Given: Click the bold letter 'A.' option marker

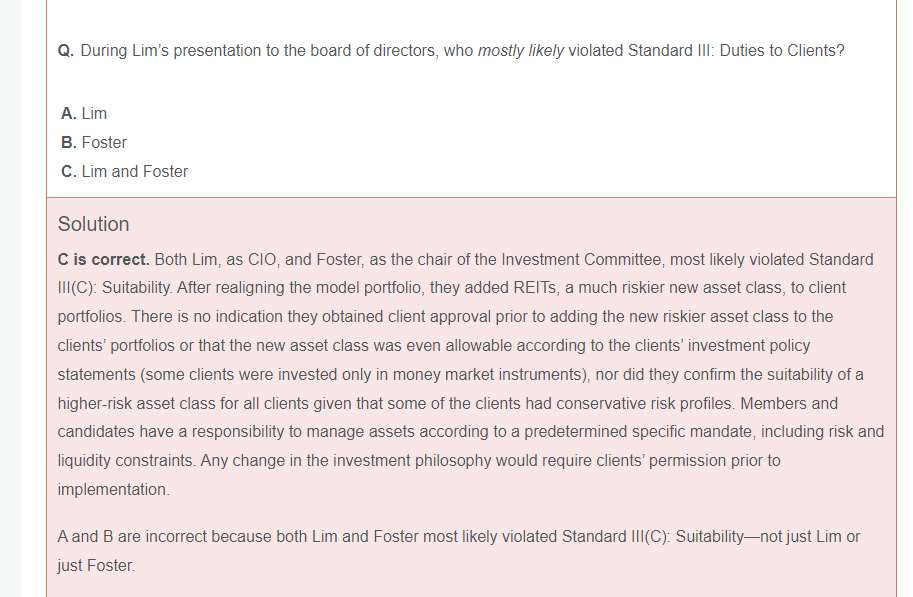Looking at the screenshot, I should [x=69, y=113].
